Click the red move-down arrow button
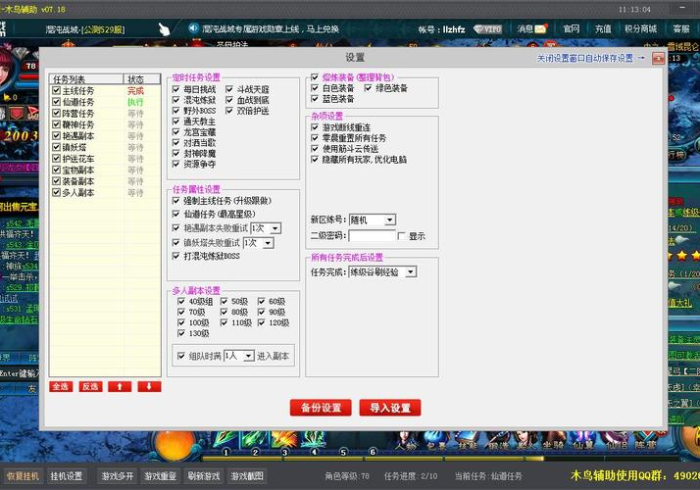 [149, 386]
